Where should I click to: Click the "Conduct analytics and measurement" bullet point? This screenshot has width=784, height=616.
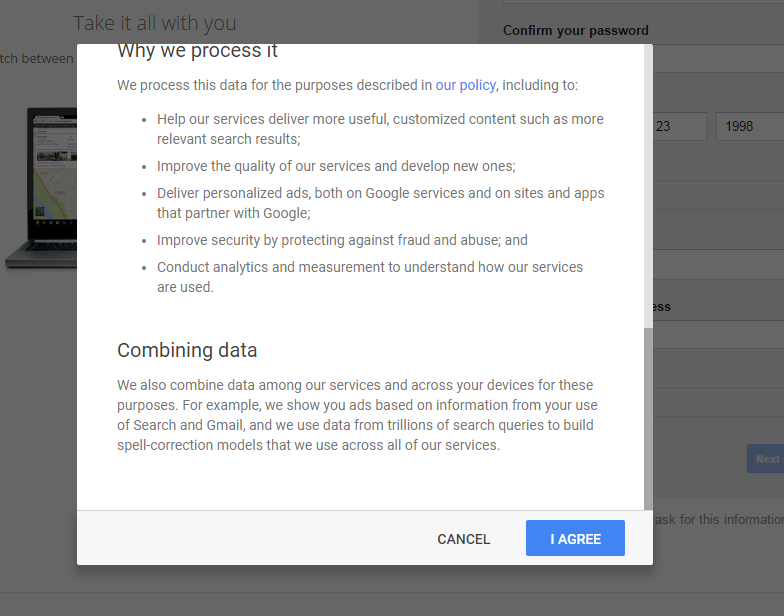point(370,277)
